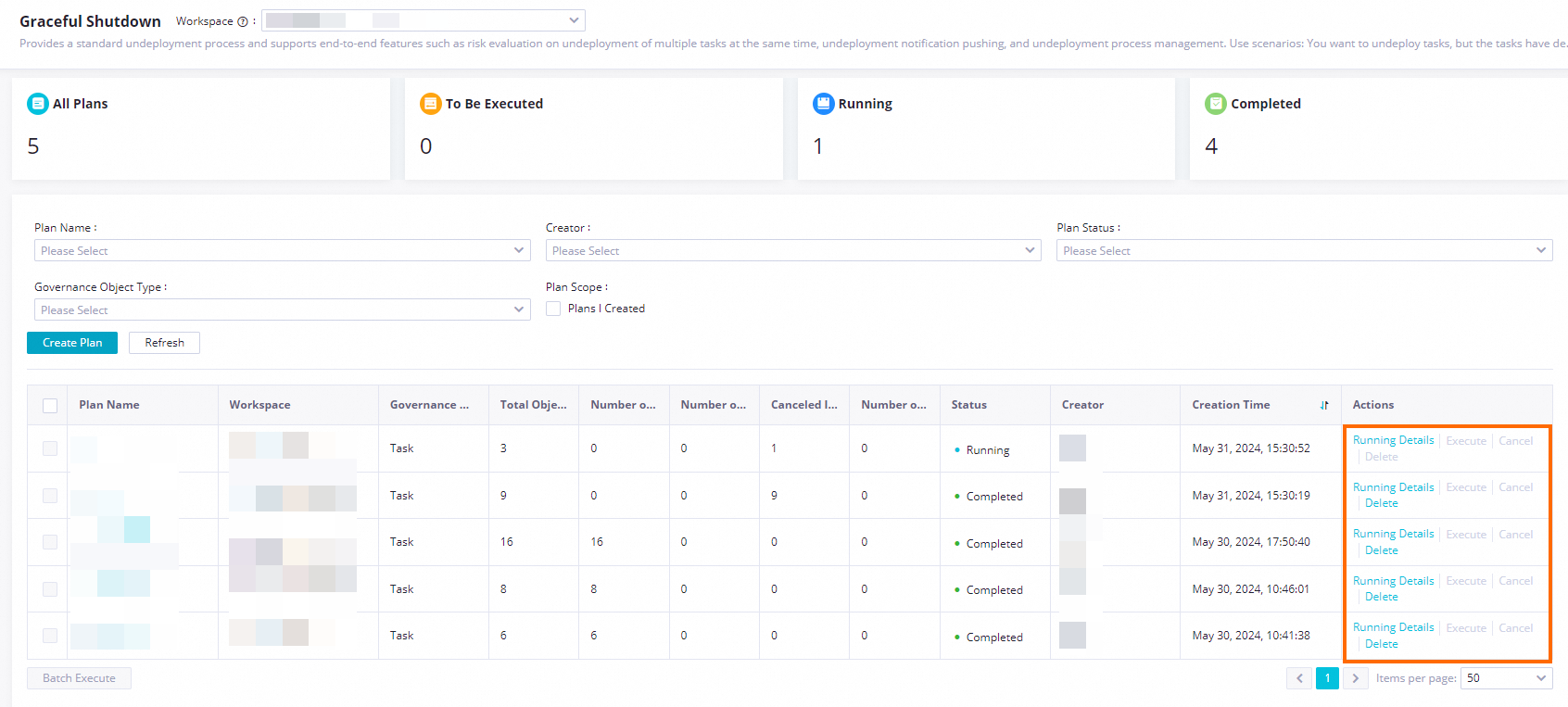1568x707 pixels.
Task: Click the total objects value 16
Action: point(506,542)
